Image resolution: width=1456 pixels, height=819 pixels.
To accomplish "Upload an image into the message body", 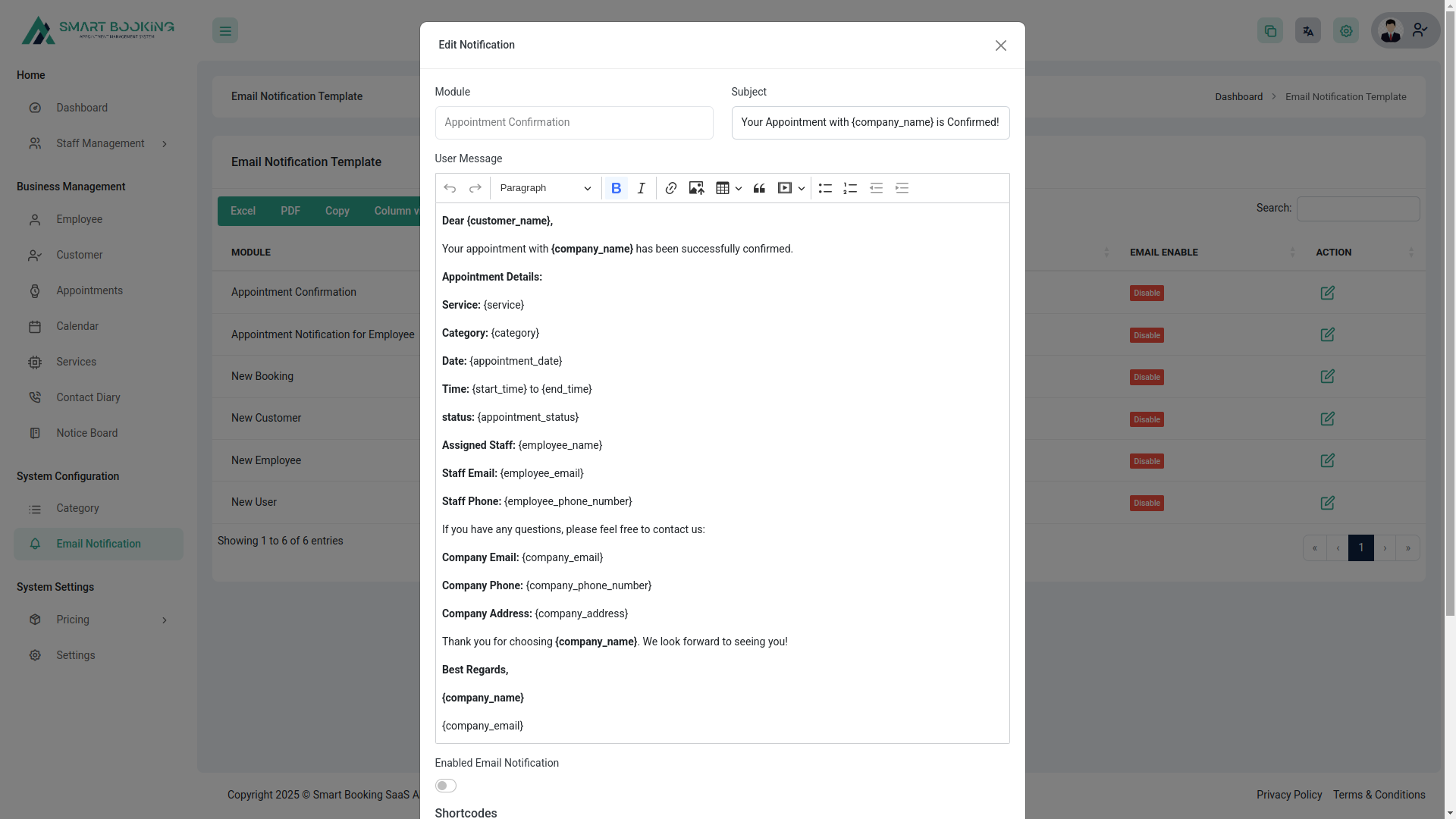I will point(695,188).
